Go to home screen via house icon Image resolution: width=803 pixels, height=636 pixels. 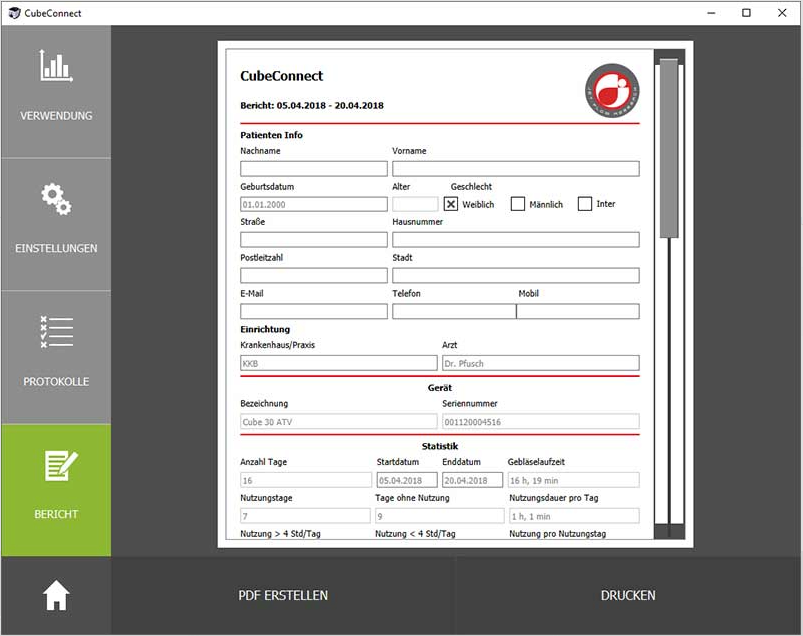[56, 595]
